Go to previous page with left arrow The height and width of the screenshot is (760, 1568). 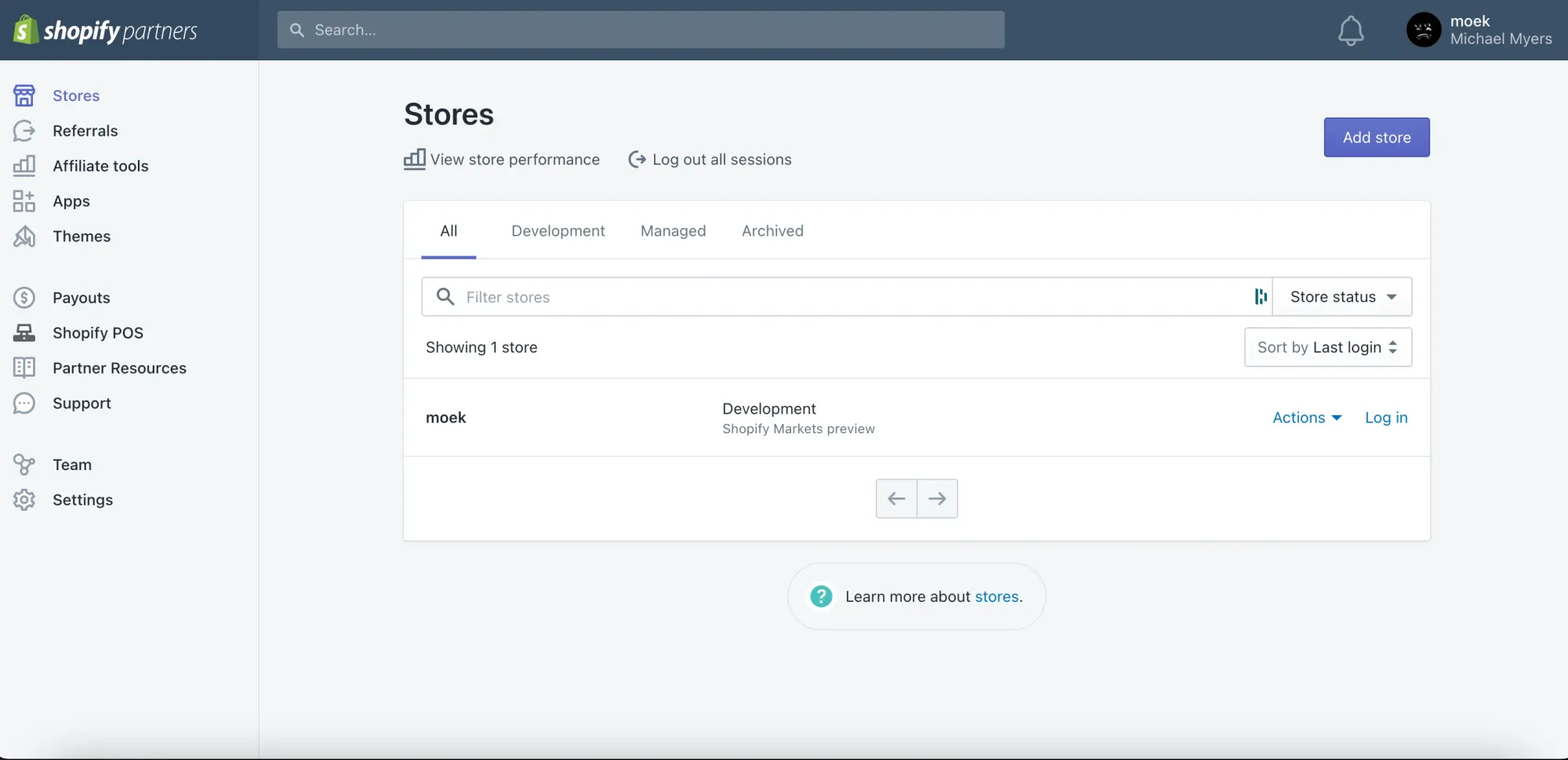pyautogui.click(x=896, y=498)
